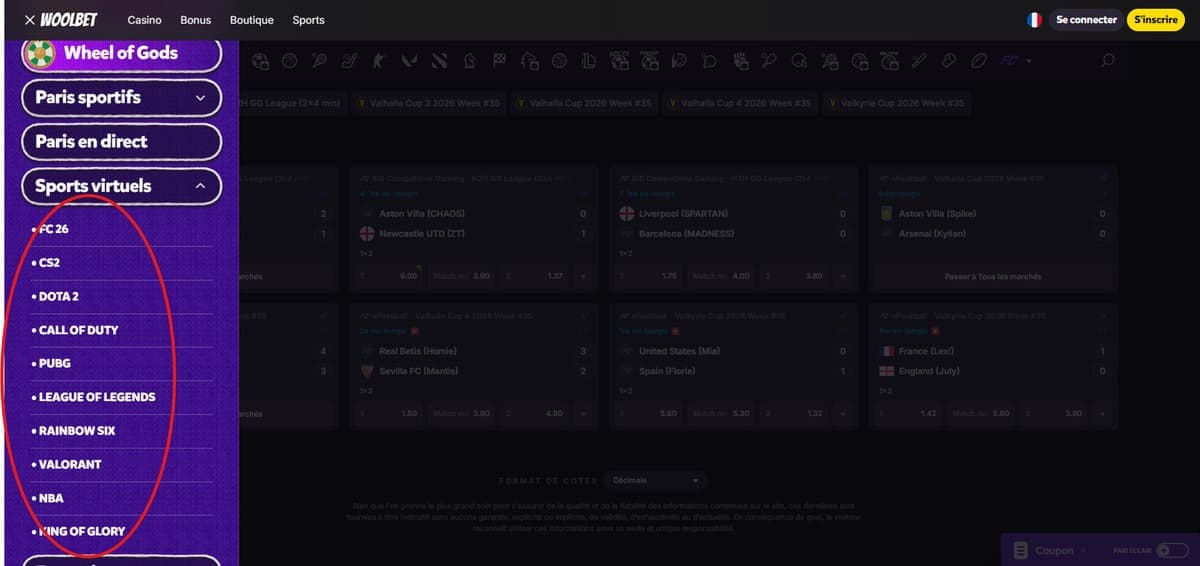The width and height of the screenshot is (1200, 566).
Task: Click the Counter-Strike soldier sport icon
Action: click(378, 61)
